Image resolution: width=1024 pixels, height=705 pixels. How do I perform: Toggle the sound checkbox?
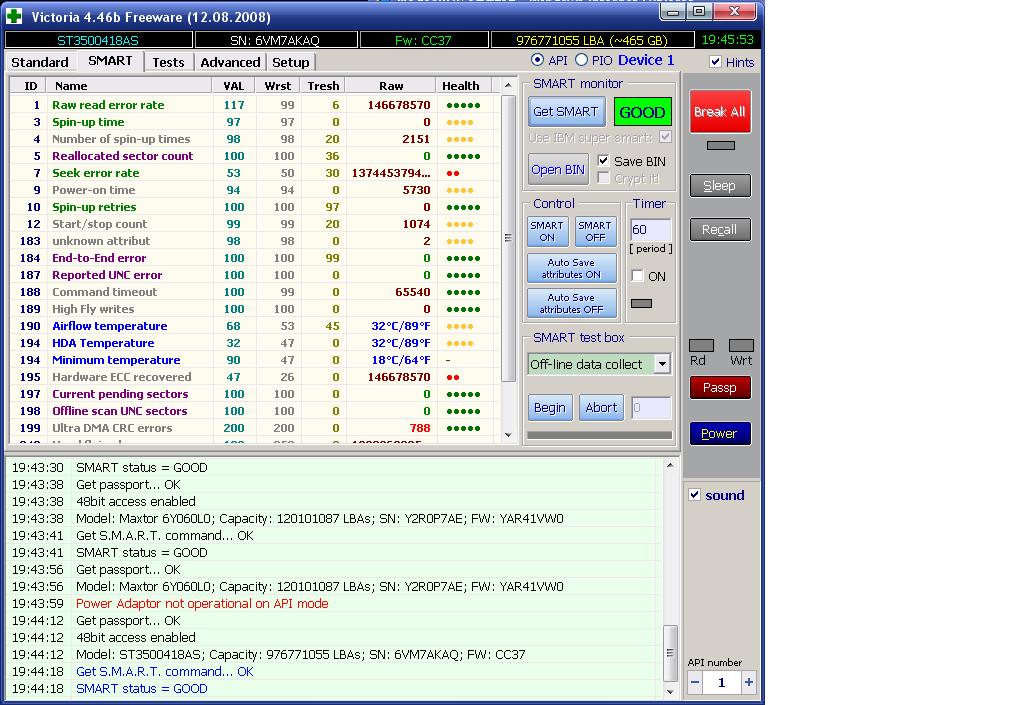(x=695, y=495)
